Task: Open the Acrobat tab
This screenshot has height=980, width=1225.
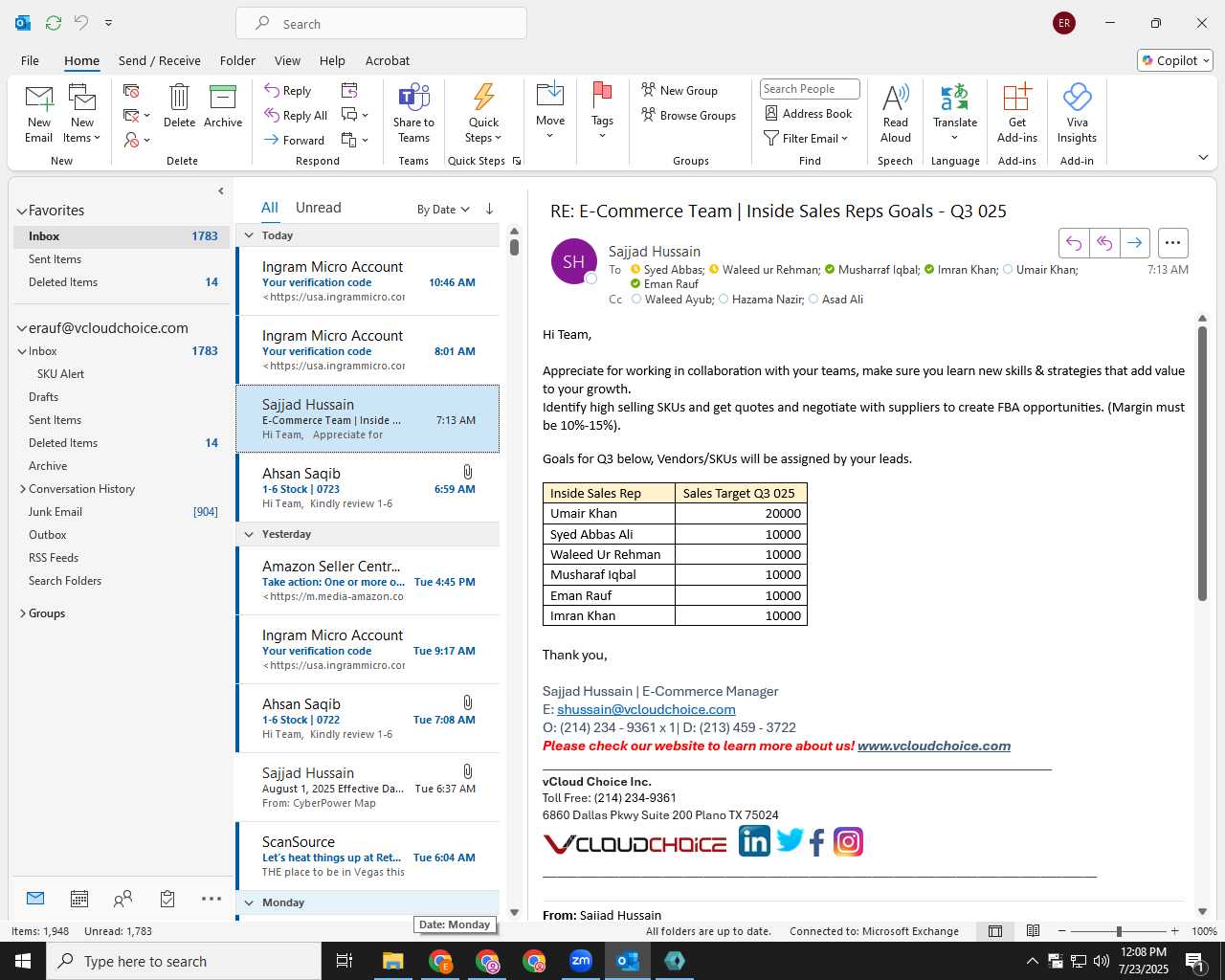Action: coord(388,60)
